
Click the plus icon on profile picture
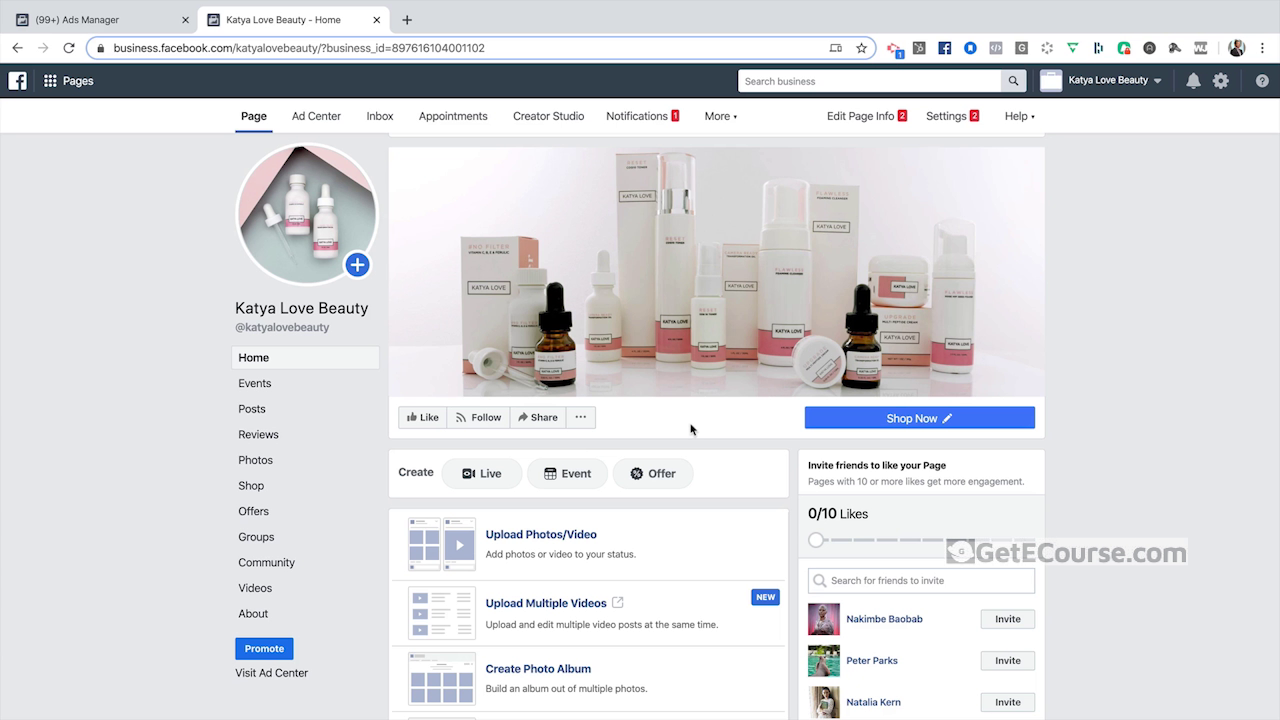click(x=357, y=265)
